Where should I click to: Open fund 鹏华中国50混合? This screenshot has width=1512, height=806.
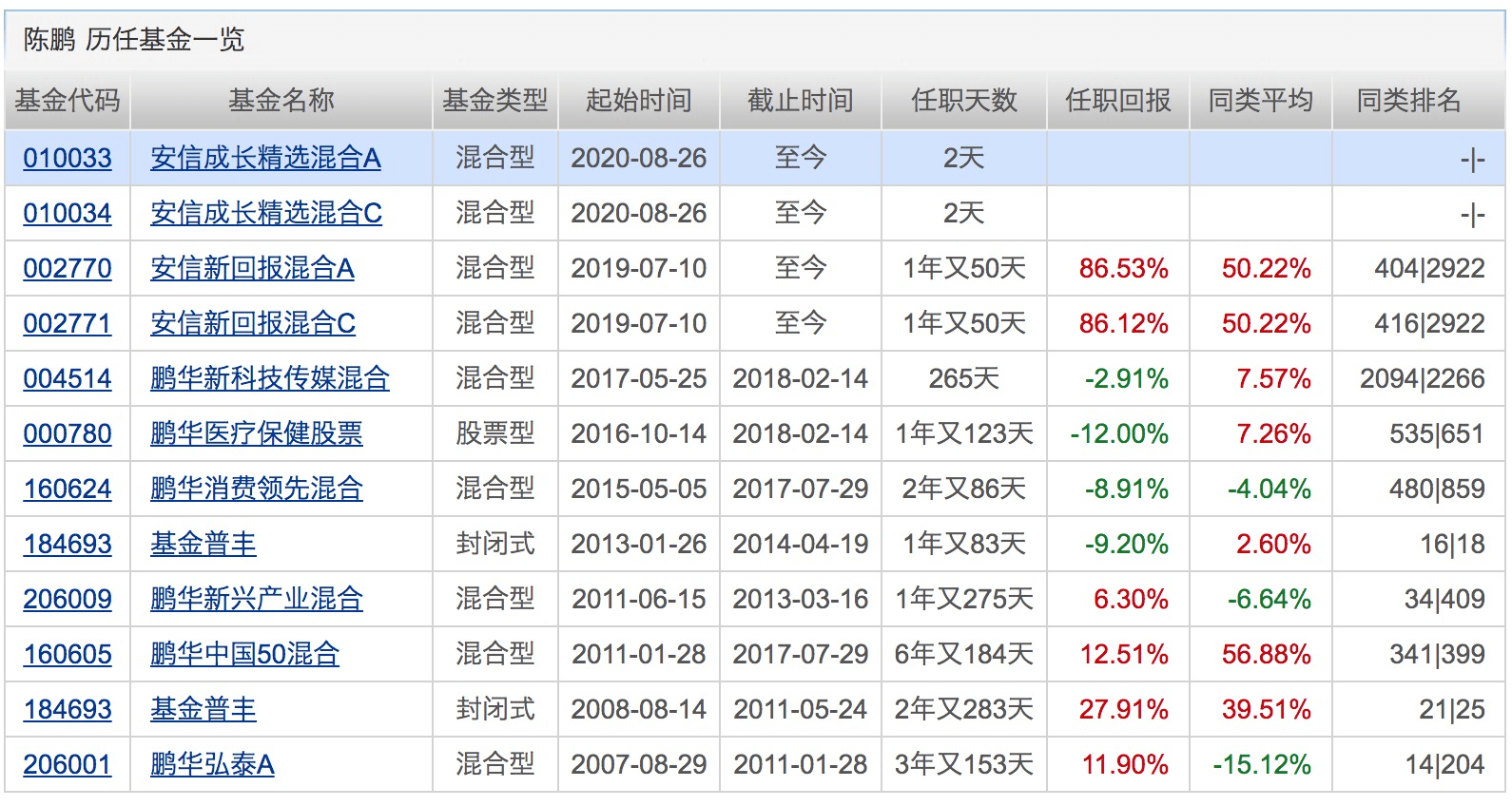pyautogui.click(x=244, y=654)
